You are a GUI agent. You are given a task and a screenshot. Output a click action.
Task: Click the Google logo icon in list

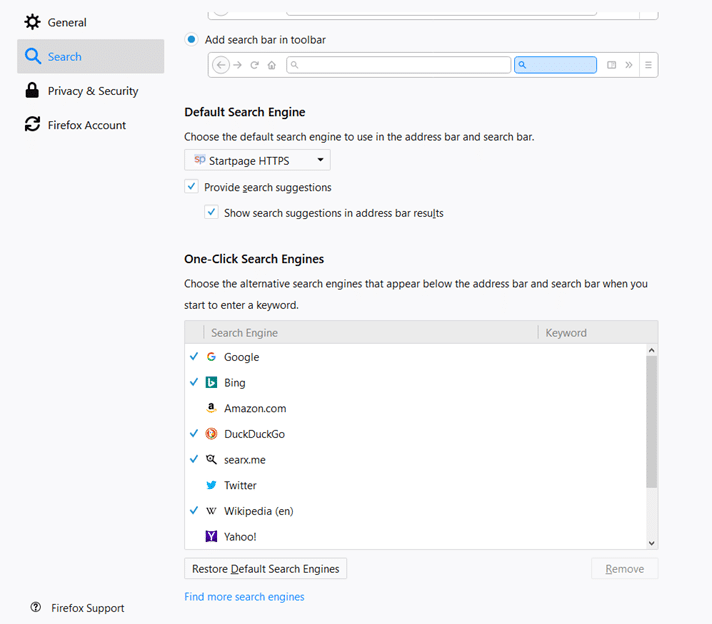[211, 357]
